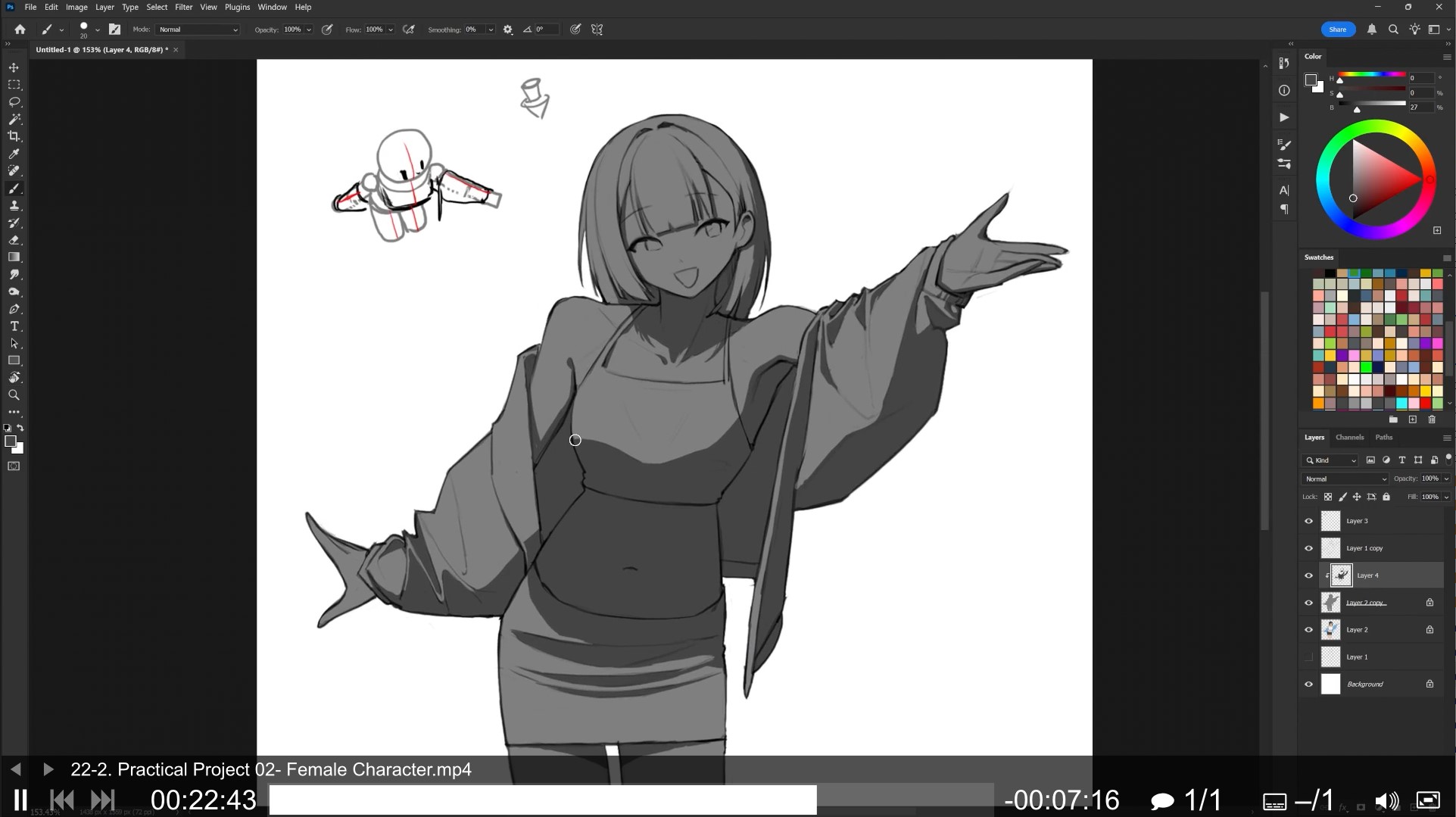Select the Brush tool in the toolbar

coord(14,189)
